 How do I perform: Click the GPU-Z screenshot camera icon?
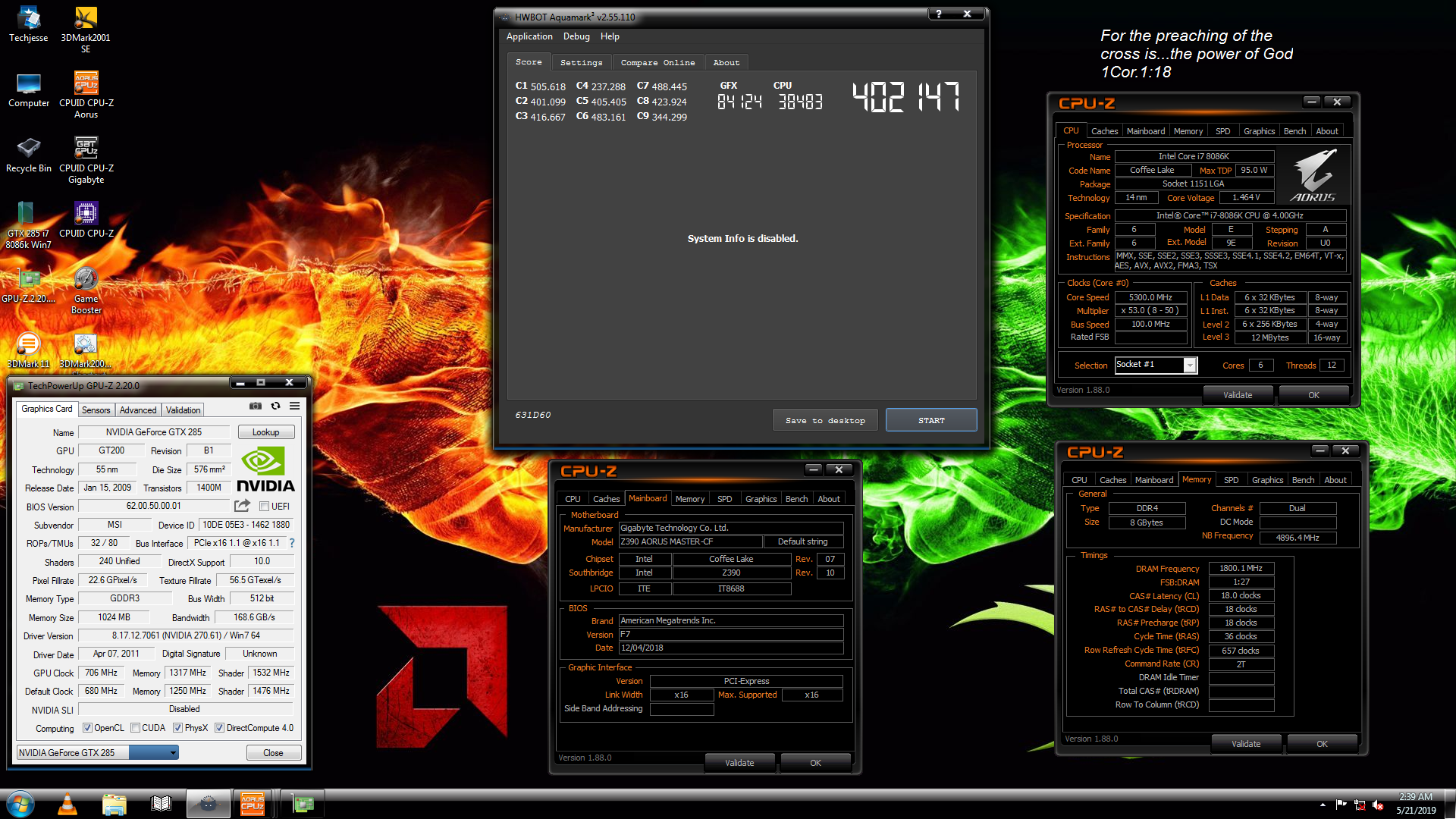[256, 406]
